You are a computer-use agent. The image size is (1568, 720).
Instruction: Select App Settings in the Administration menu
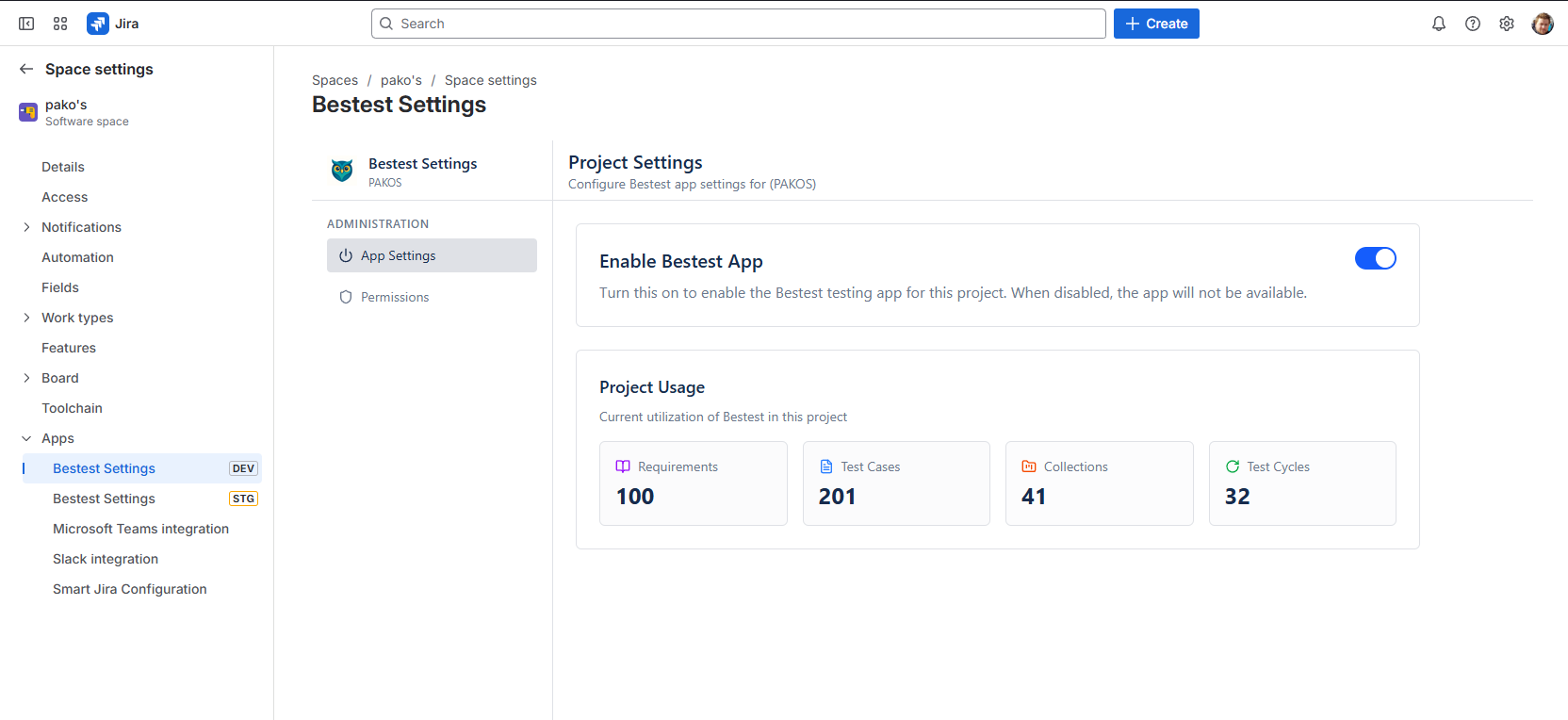[x=399, y=255]
